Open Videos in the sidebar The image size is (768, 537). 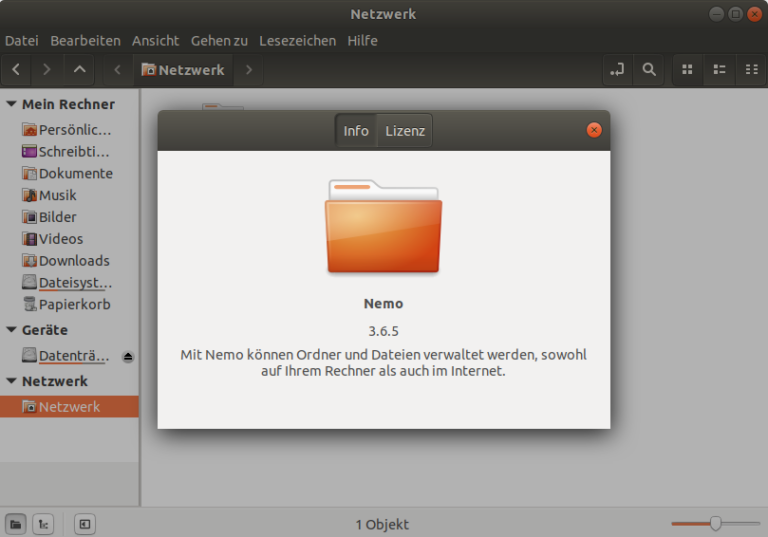click(x=69, y=239)
